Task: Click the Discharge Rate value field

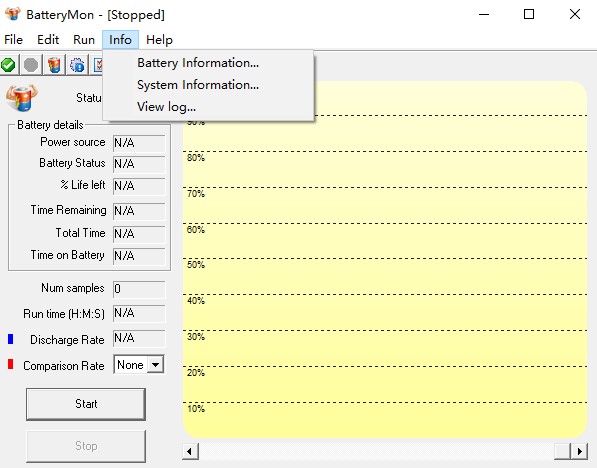Action: click(139, 338)
